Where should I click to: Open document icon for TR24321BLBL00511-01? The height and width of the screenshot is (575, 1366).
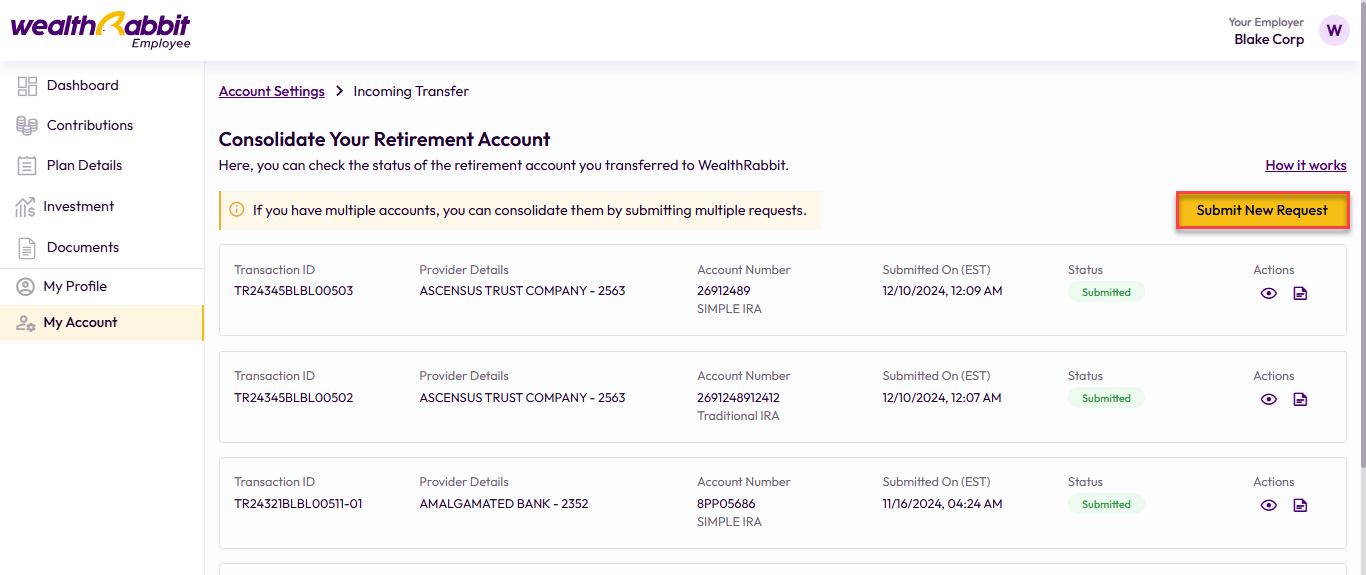(x=1300, y=505)
